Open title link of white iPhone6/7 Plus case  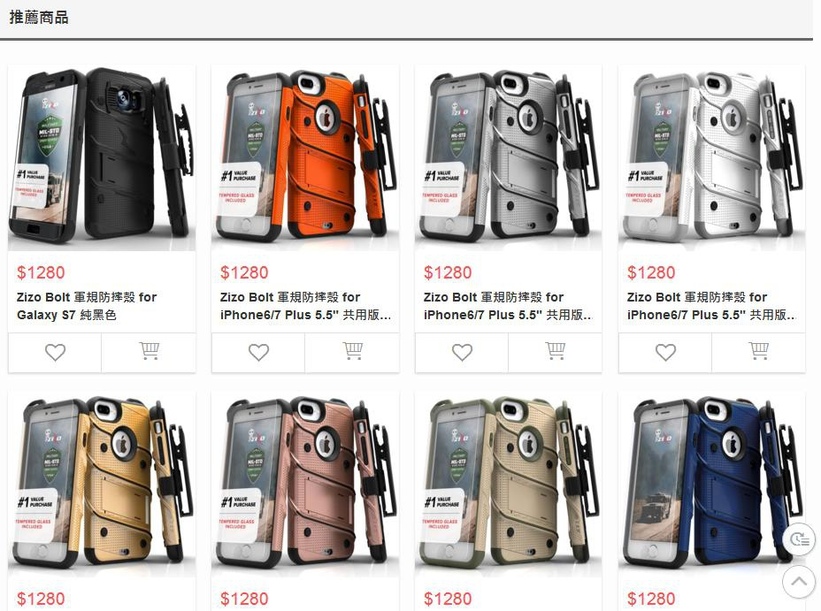point(712,306)
